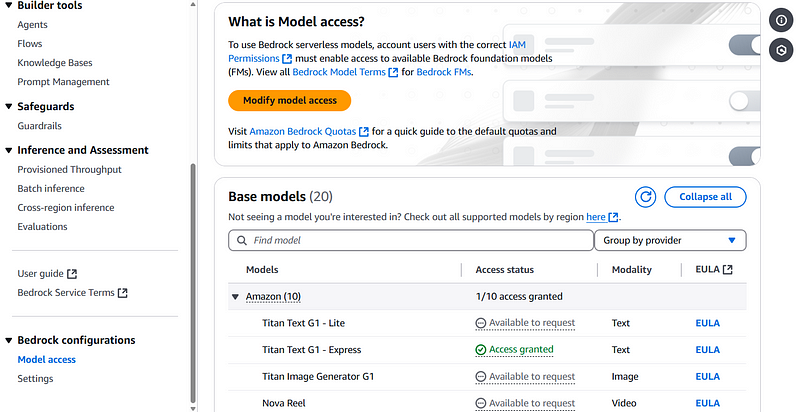Viewport: 800px width, 412px height.
Task: Collapse the Safeguards section
Action: point(9,107)
